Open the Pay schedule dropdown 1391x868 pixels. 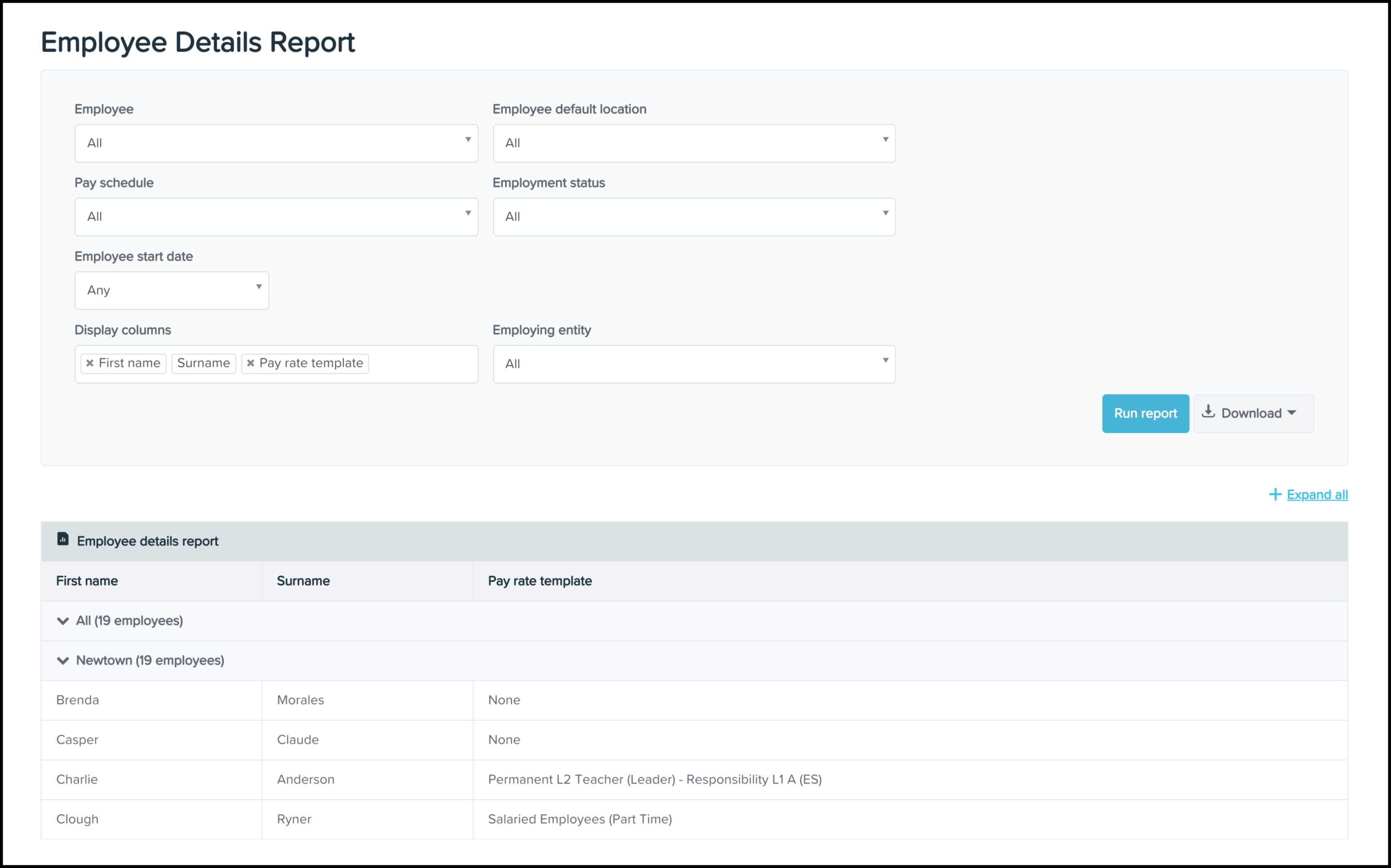coord(276,217)
